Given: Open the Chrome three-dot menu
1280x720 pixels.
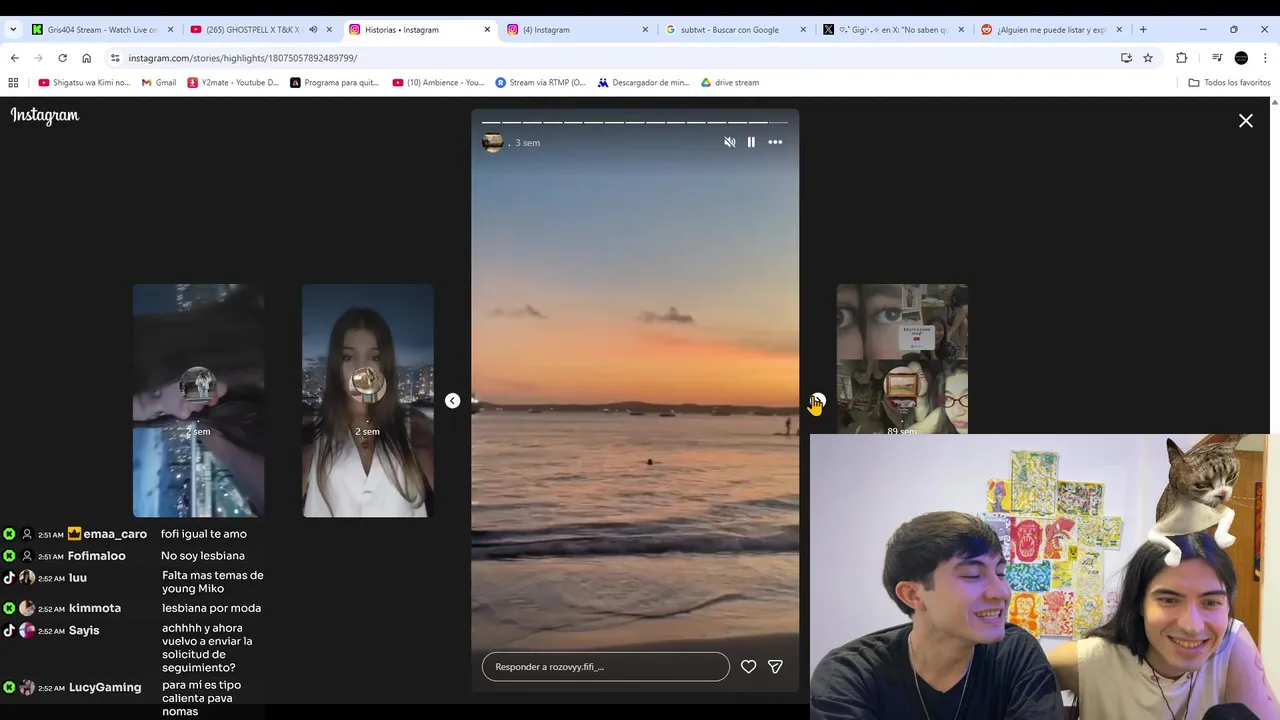Looking at the screenshot, I should (x=1266, y=58).
